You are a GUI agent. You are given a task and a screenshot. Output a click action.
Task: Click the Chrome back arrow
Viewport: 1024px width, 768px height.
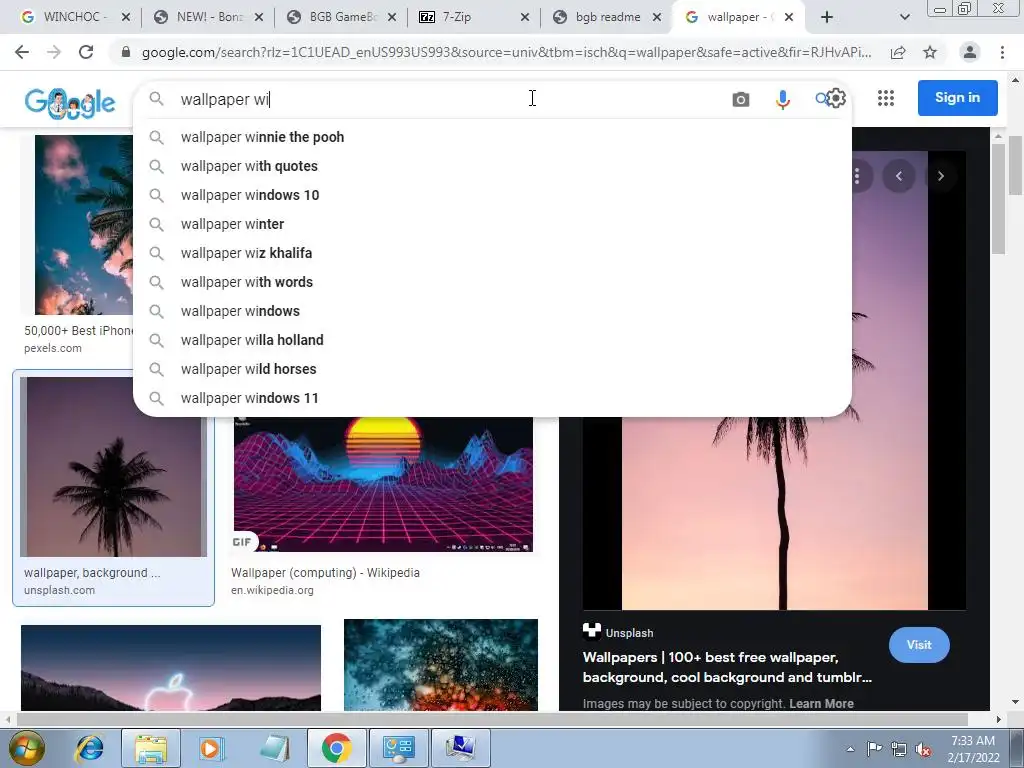pyautogui.click(x=22, y=52)
